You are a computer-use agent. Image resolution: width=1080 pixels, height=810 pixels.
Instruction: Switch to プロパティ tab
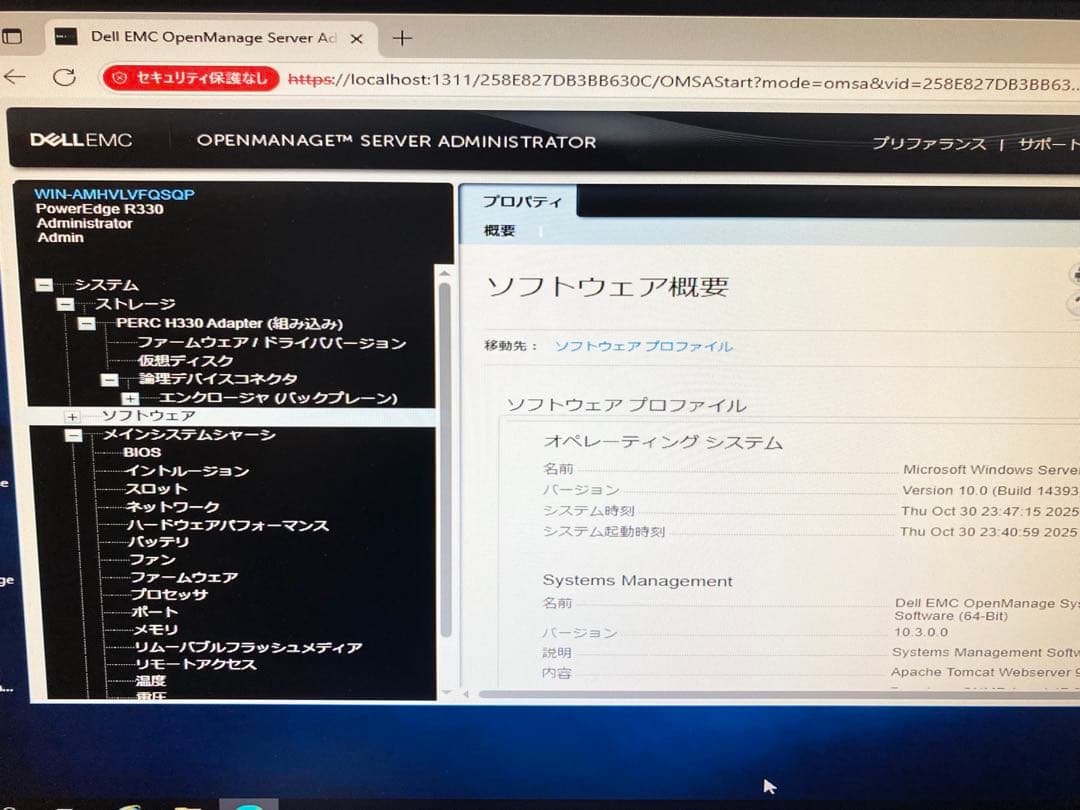[521, 202]
